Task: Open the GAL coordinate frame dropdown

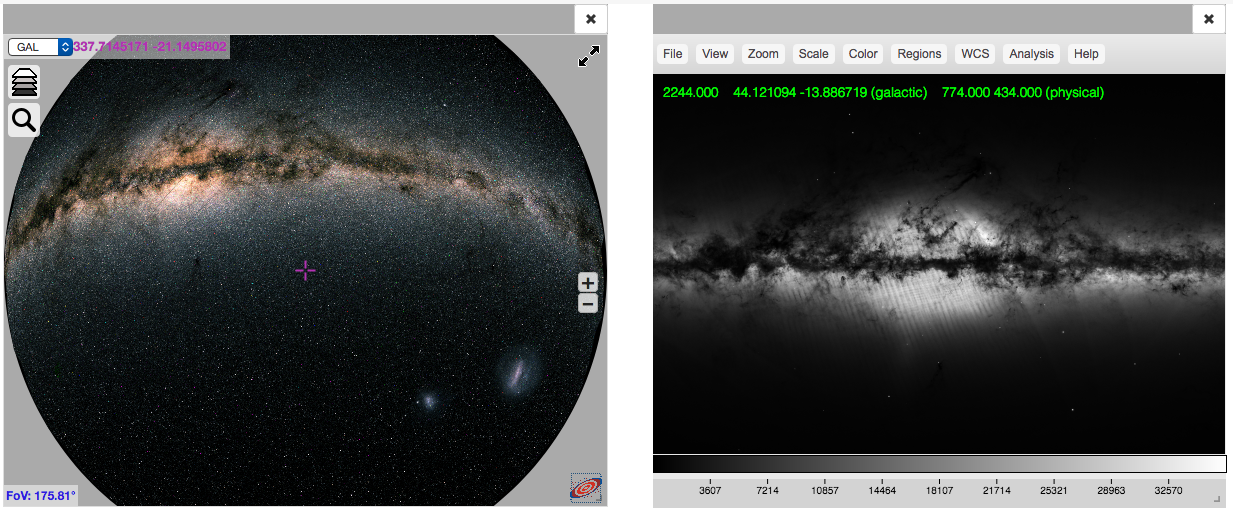Action: (40, 47)
